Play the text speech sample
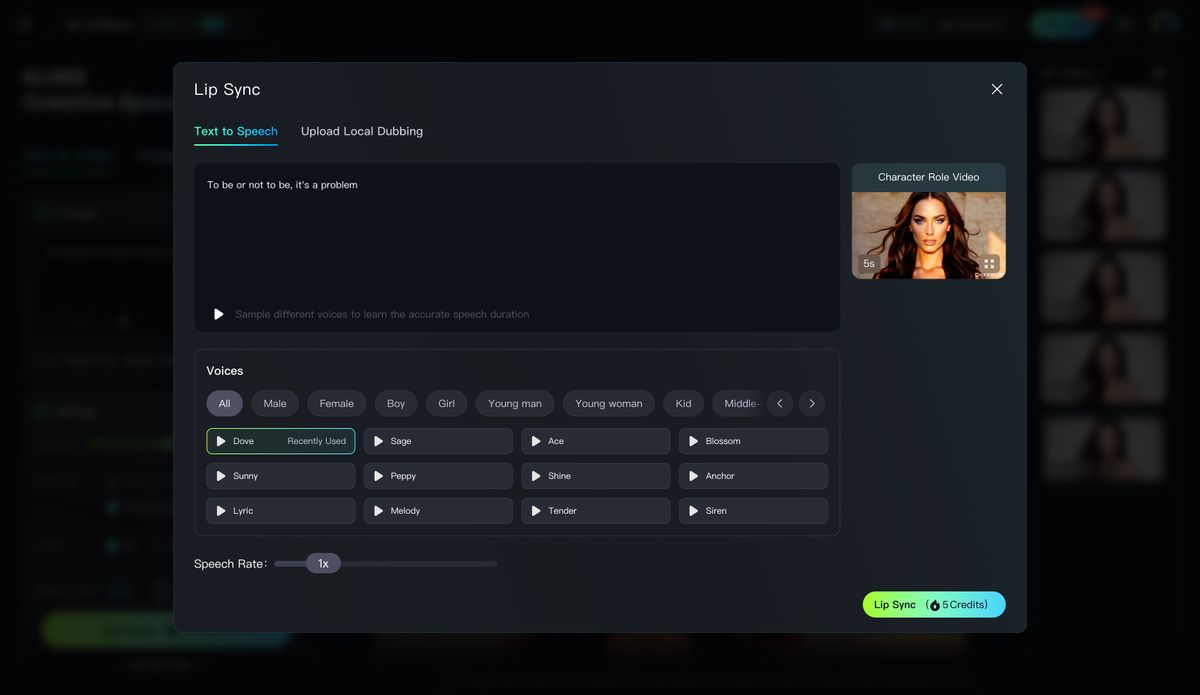The width and height of the screenshot is (1200, 695). [219, 314]
